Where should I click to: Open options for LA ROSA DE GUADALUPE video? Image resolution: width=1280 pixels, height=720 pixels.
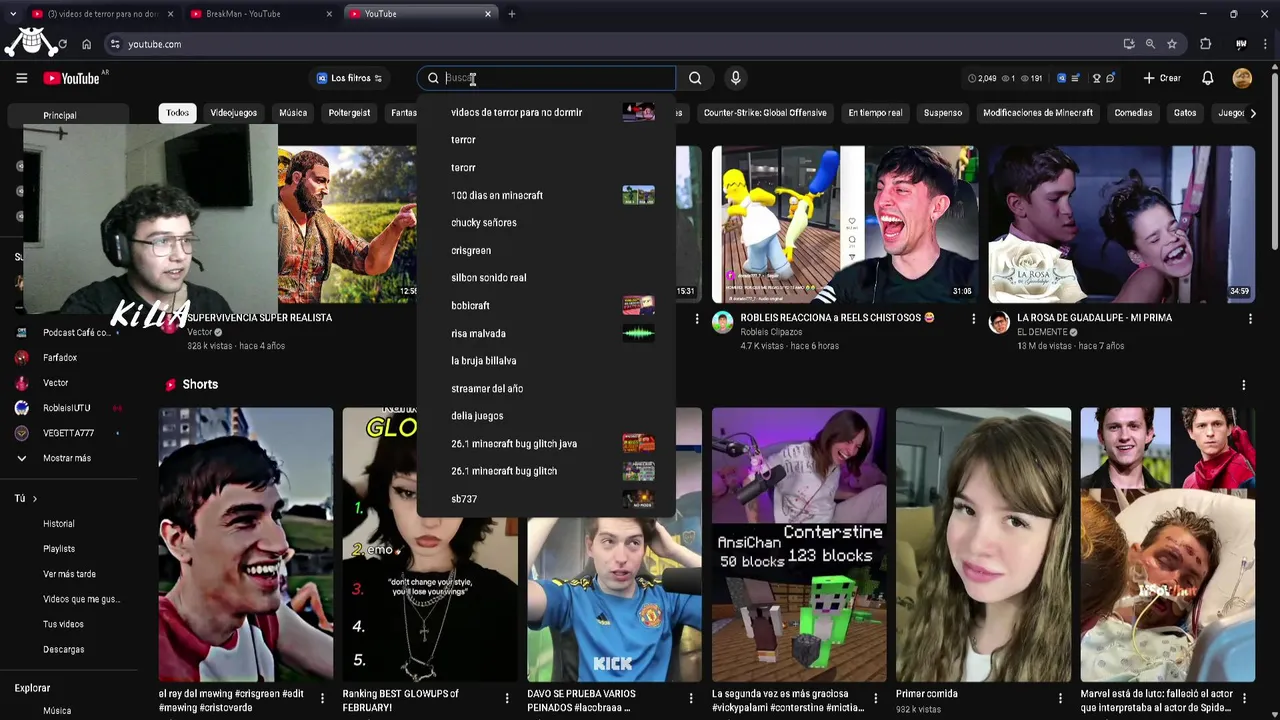1250,319
